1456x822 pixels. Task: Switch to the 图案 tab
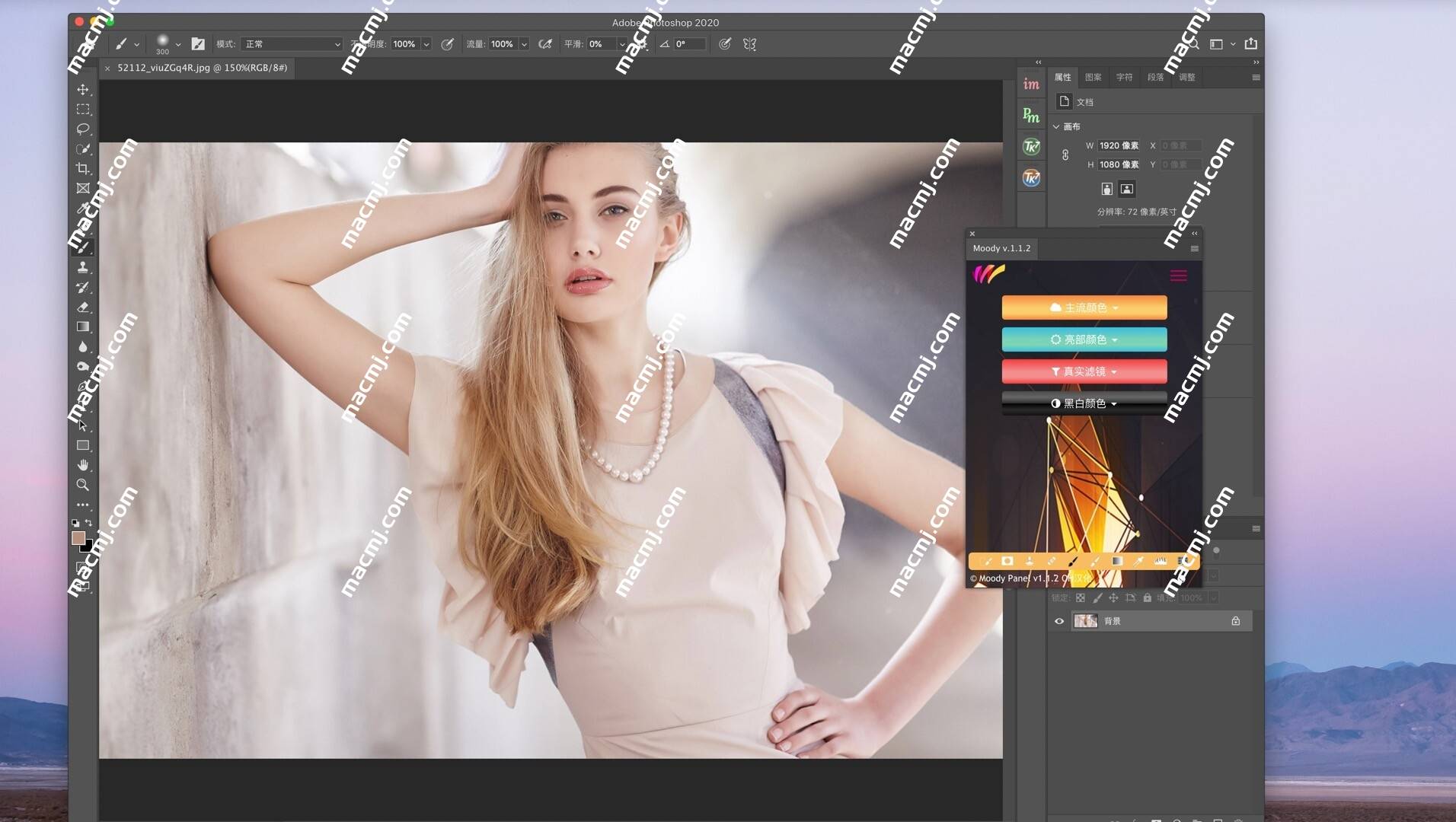coord(1094,77)
